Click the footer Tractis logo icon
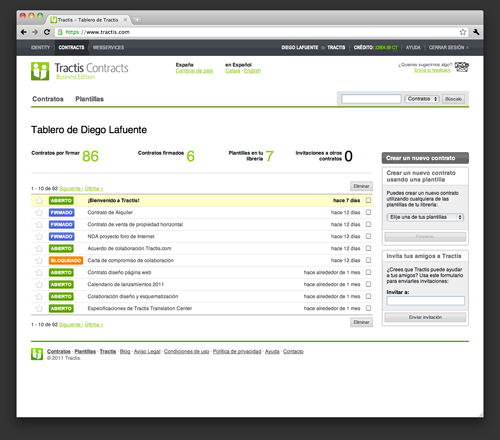The width and height of the screenshot is (500, 440). pos(37,354)
